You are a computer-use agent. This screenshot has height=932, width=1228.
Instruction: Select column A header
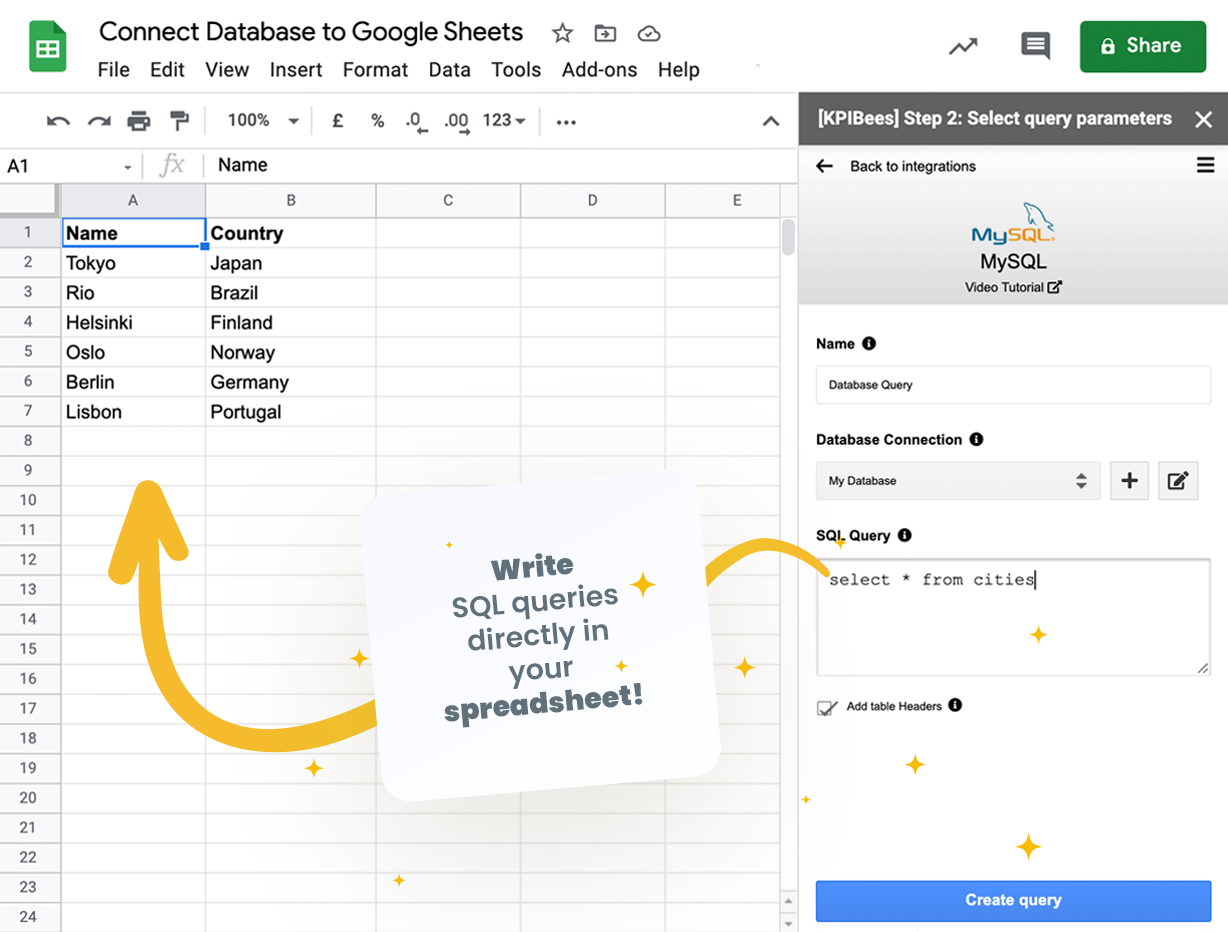tap(133, 200)
